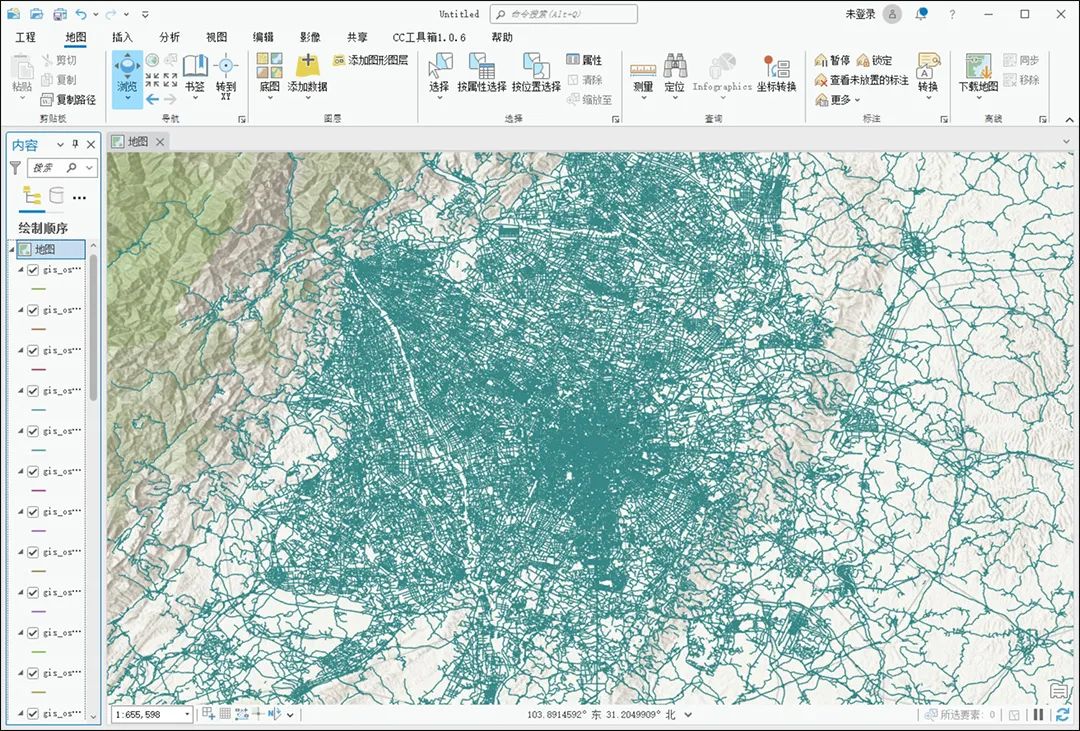Click the New Project icon in quick access
The width and height of the screenshot is (1080, 731).
(x=13, y=13)
